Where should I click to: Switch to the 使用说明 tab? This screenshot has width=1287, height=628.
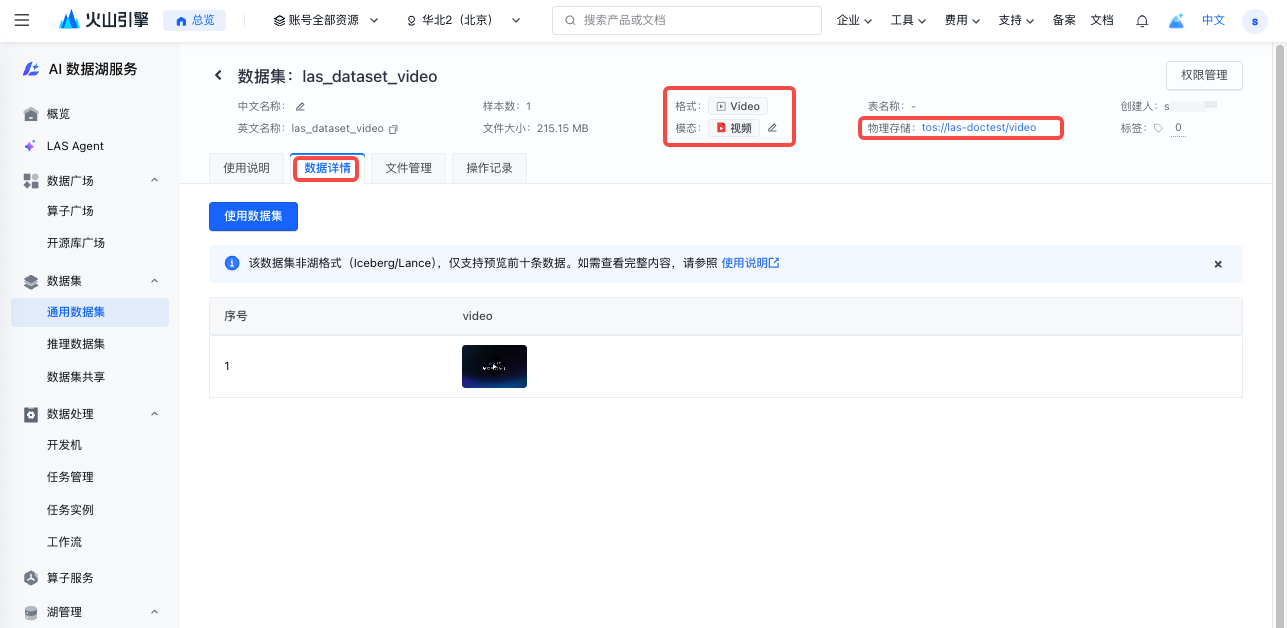[246, 168]
